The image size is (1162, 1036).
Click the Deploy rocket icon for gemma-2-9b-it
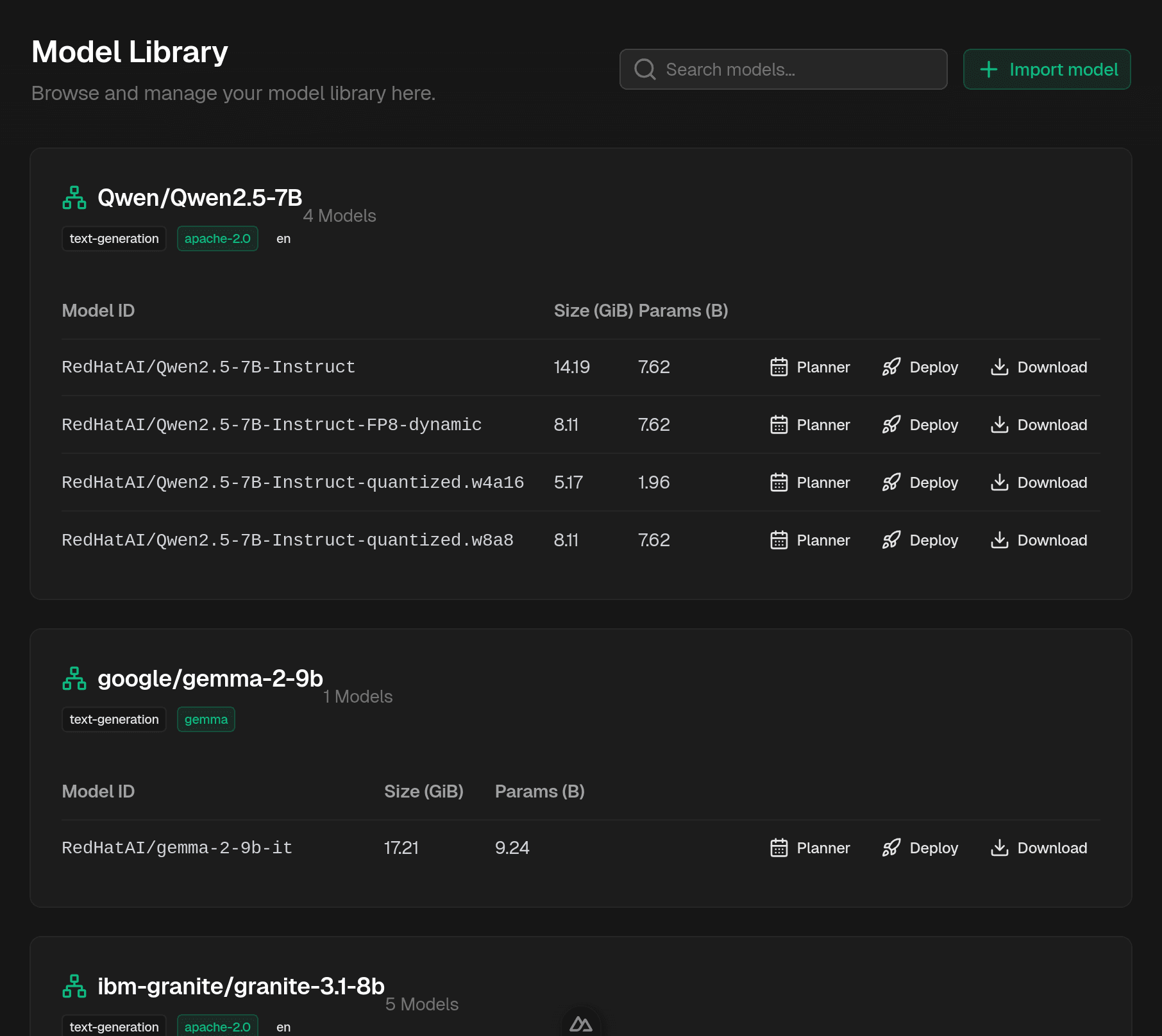click(x=891, y=848)
